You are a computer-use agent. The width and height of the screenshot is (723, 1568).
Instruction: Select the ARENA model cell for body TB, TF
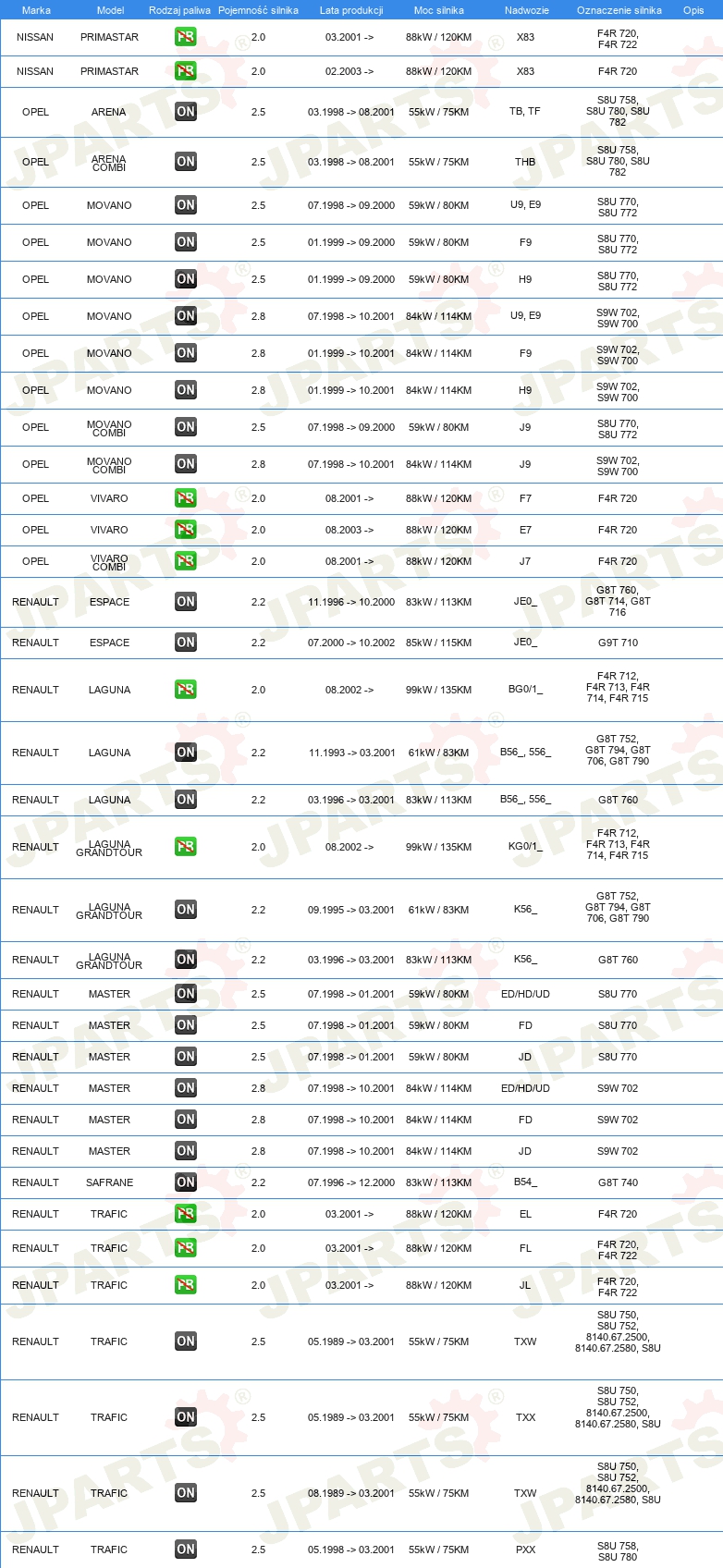[109, 112]
